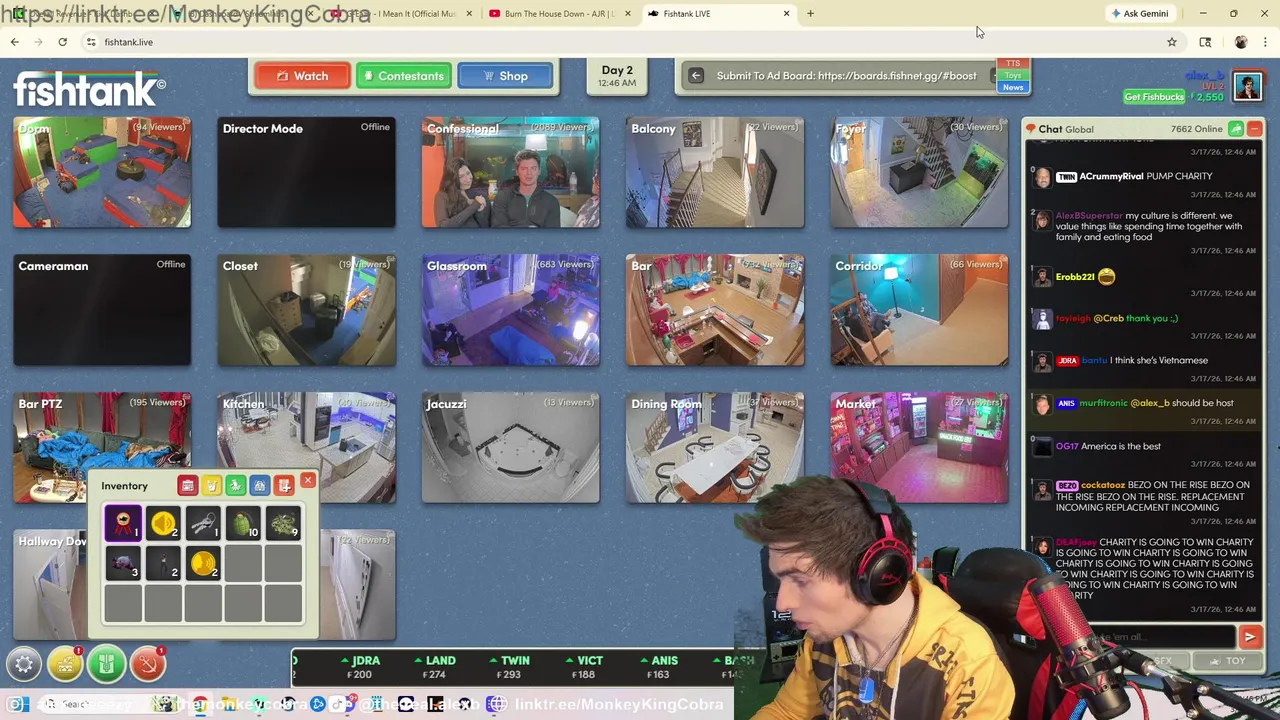Select the fish inventory item with count 3

pyautogui.click(x=123, y=563)
